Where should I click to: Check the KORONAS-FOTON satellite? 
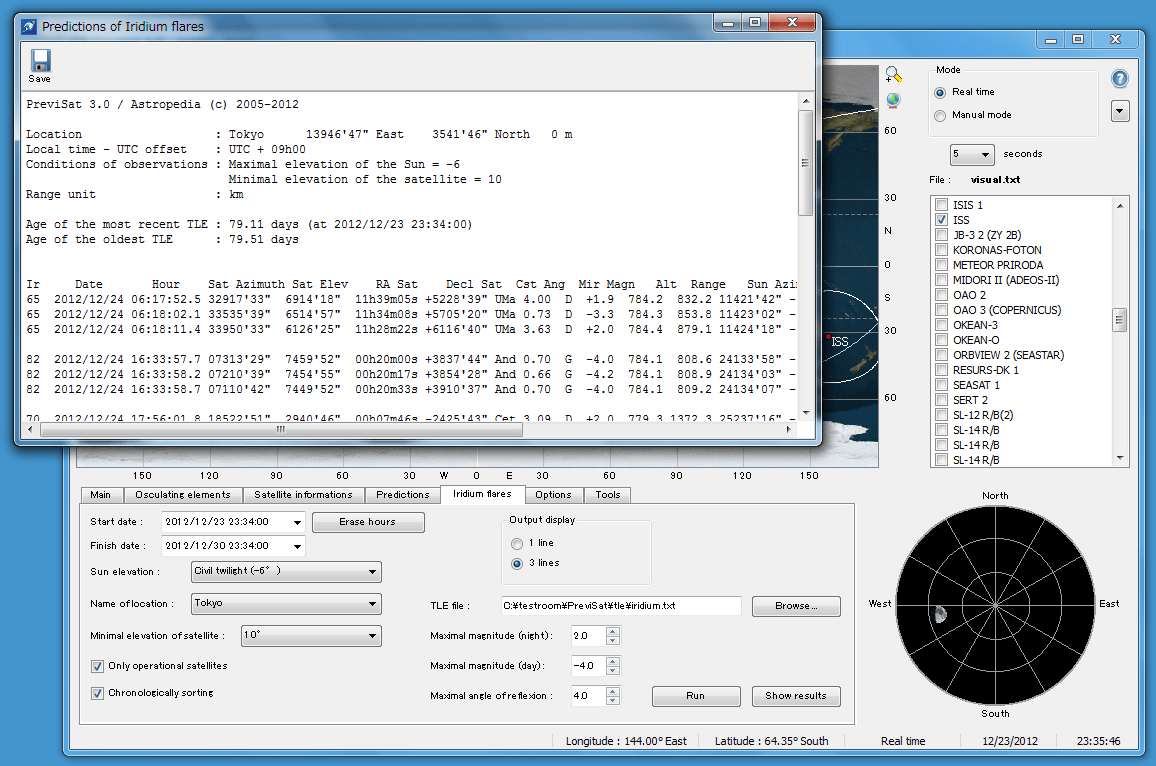pyautogui.click(x=941, y=250)
